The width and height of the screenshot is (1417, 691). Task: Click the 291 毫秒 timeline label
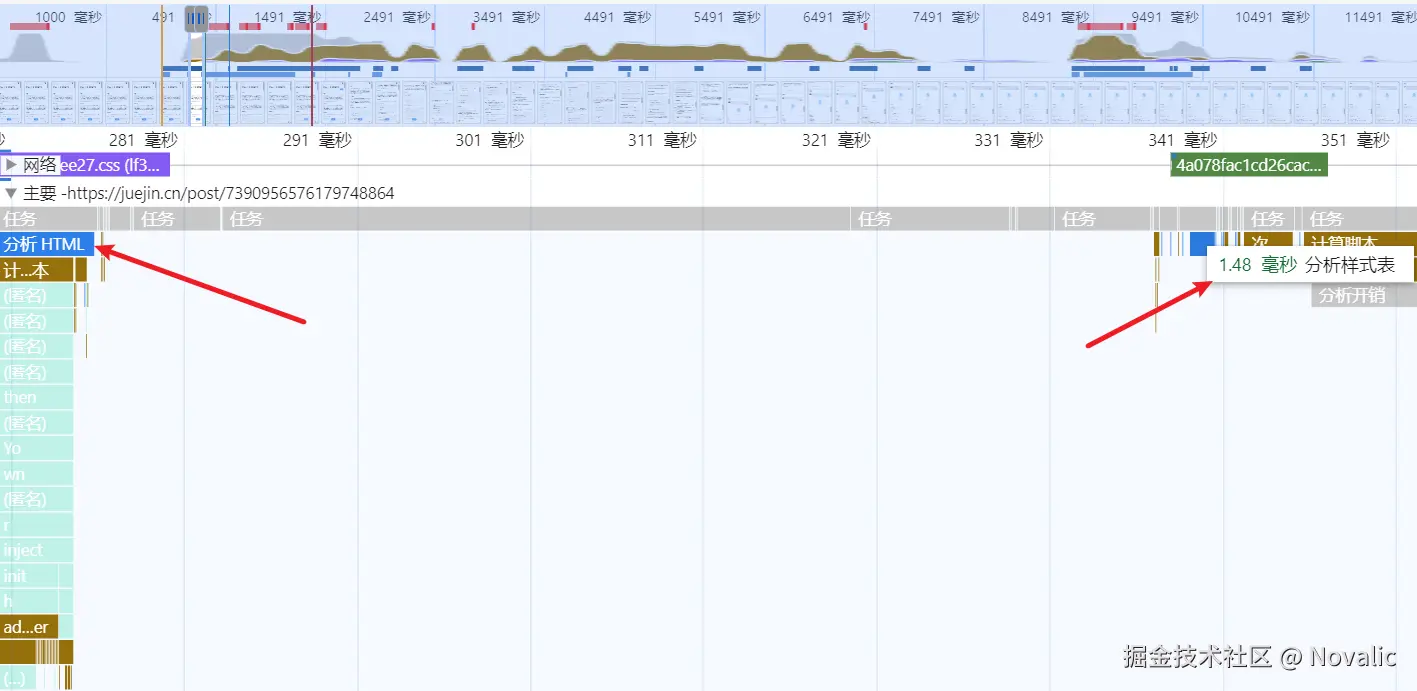(316, 139)
